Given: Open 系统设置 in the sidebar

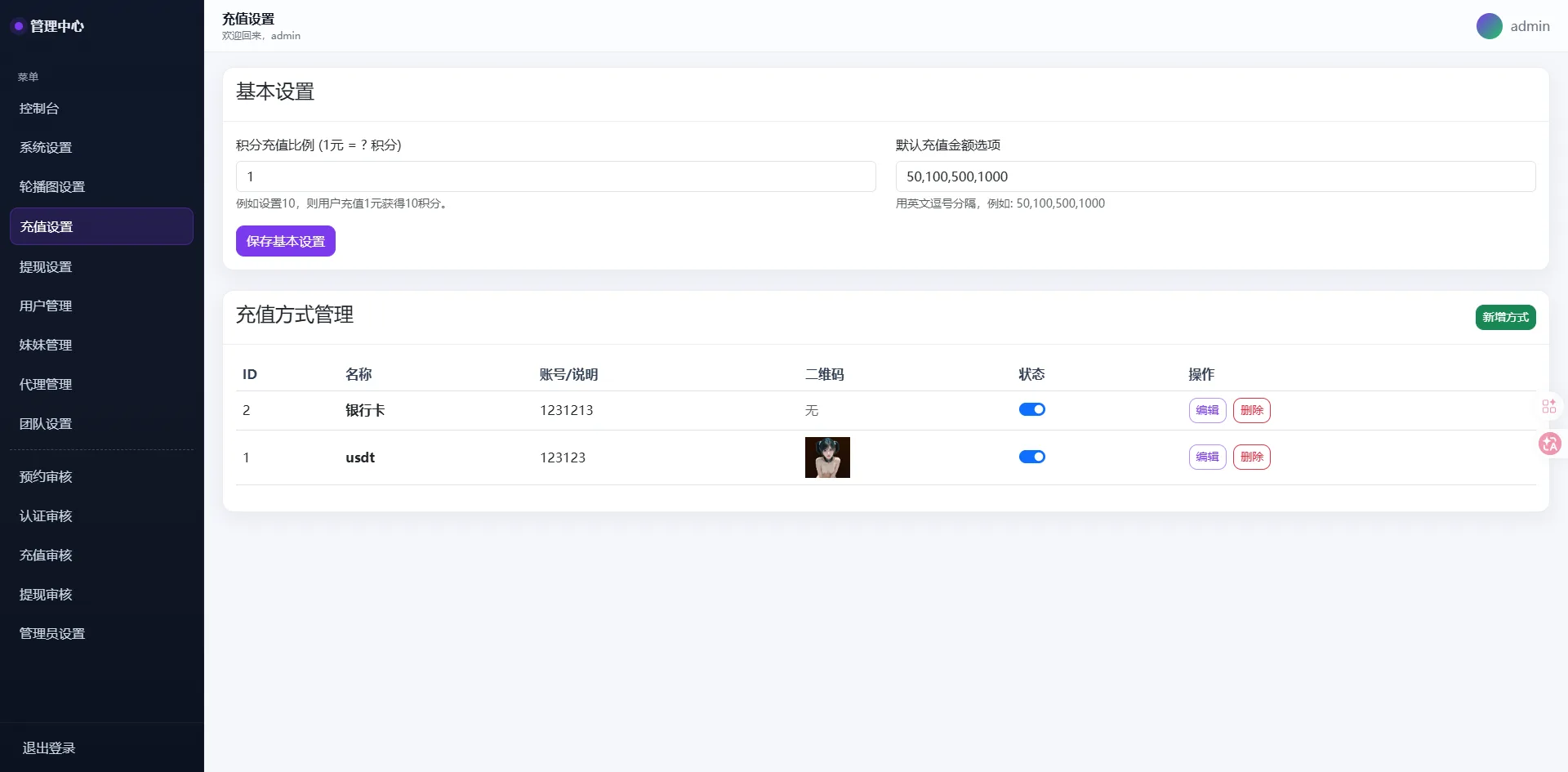Looking at the screenshot, I should 46,148.
